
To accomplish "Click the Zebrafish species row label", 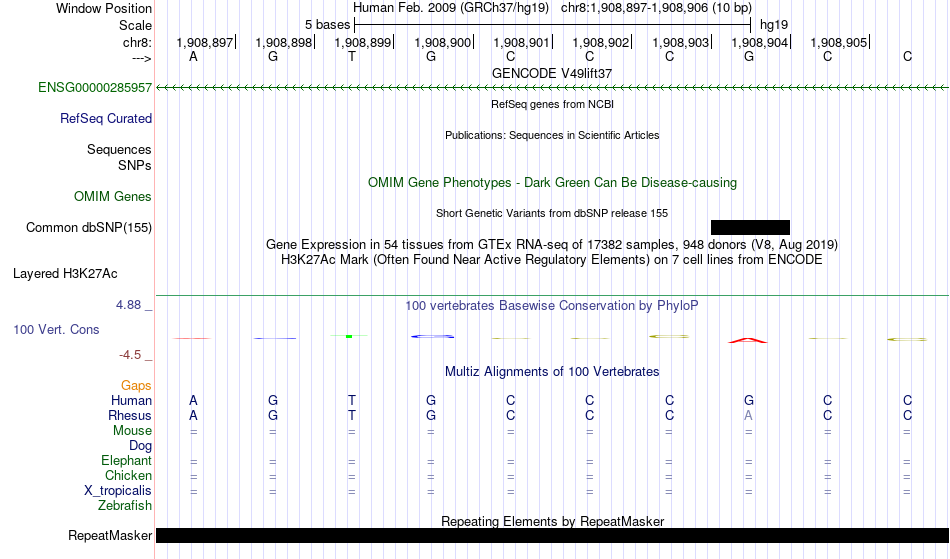I will (x=125, y=506).
